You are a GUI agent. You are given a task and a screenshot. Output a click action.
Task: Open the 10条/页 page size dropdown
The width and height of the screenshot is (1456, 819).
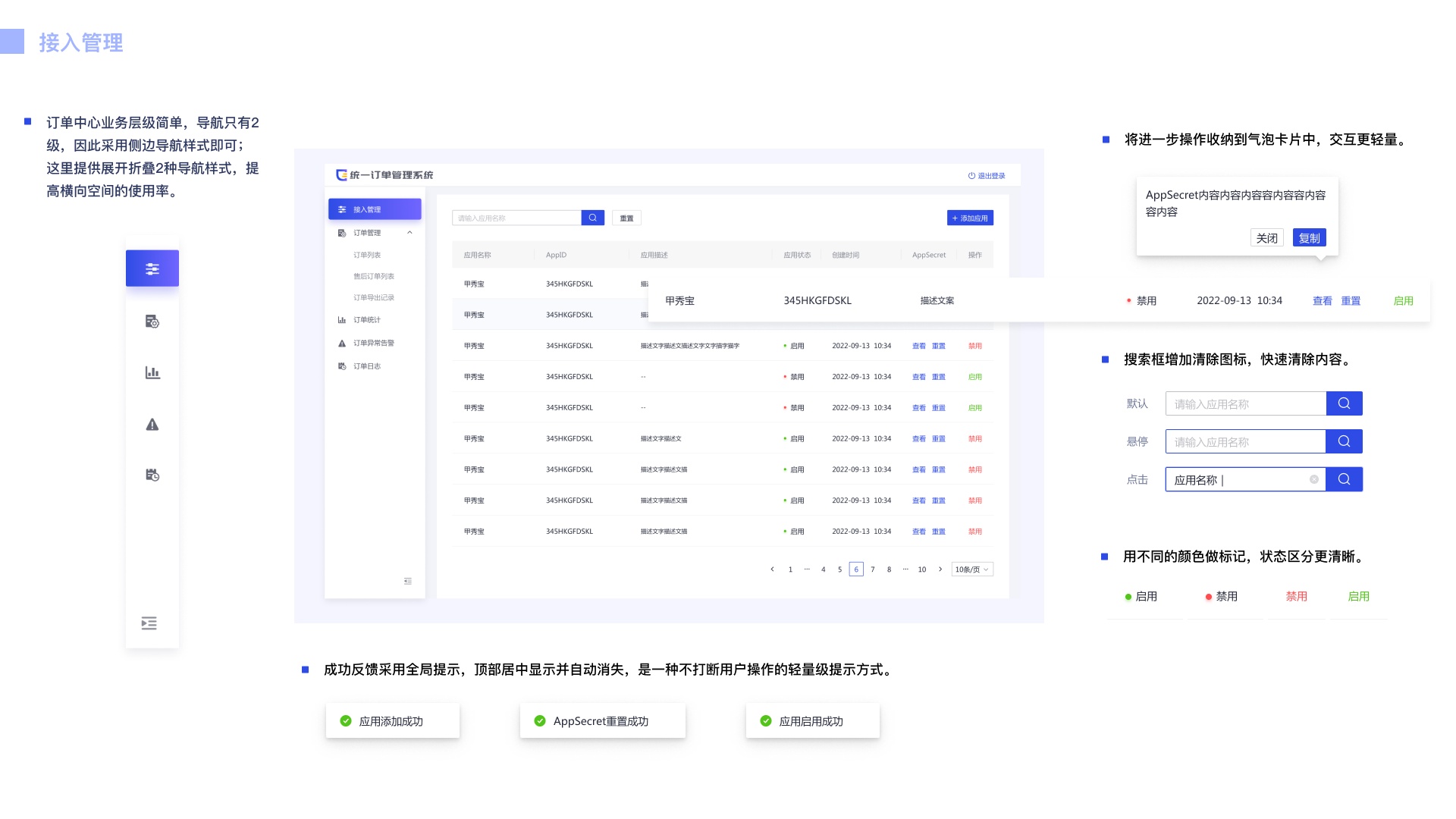(972, 570)
